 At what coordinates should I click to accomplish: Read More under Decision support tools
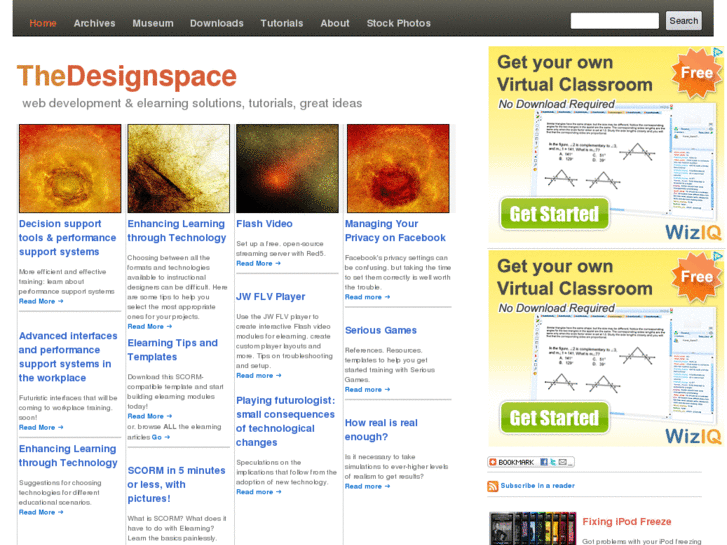click(41, 301)
